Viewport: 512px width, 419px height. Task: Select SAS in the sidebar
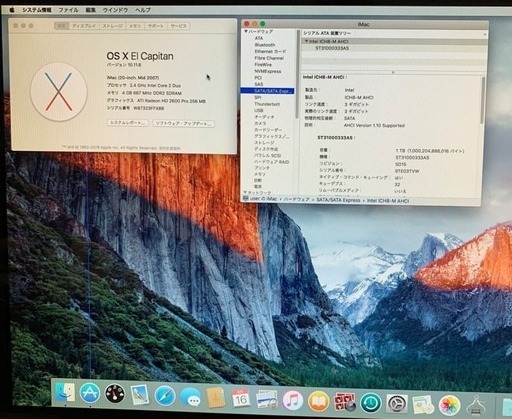(x=259, y=84)
